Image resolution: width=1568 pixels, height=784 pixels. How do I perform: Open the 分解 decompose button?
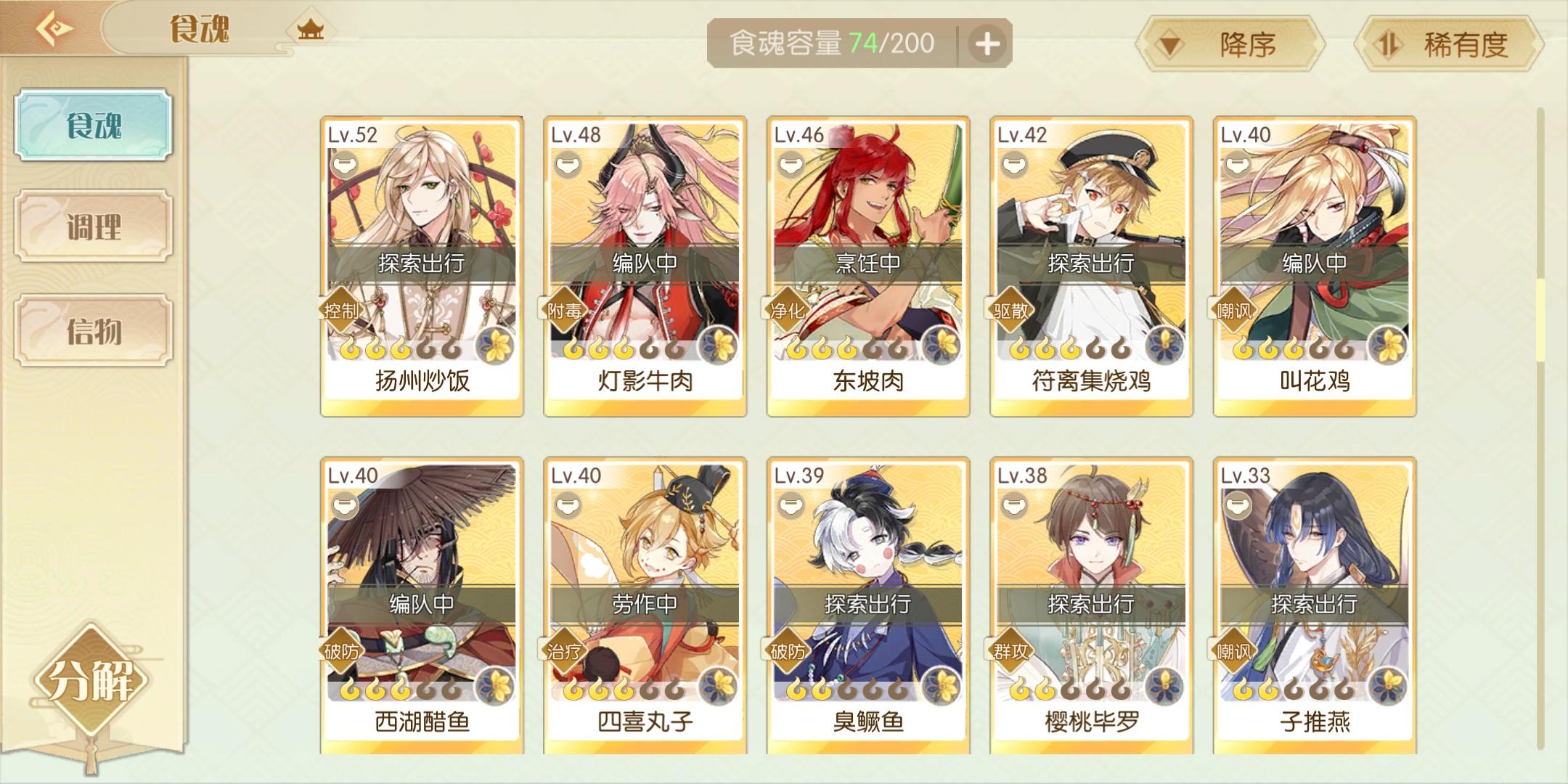pos(91,680)
